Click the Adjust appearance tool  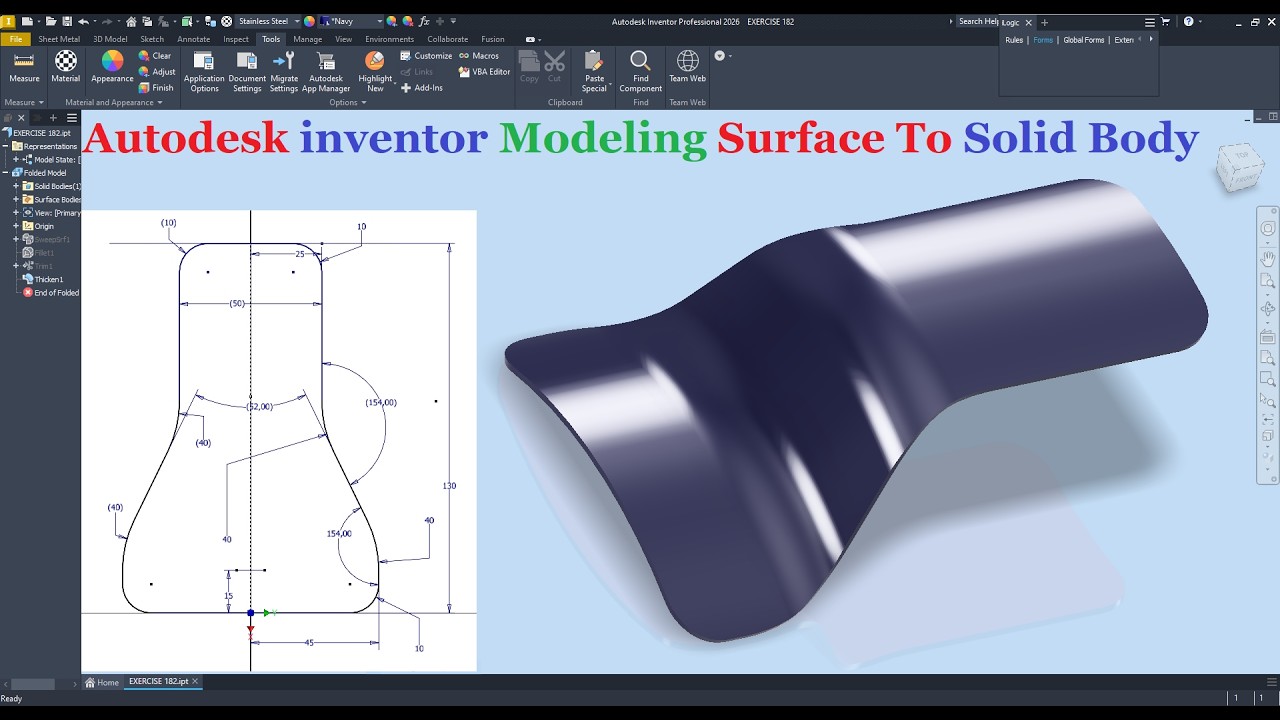tap(157, 72)
